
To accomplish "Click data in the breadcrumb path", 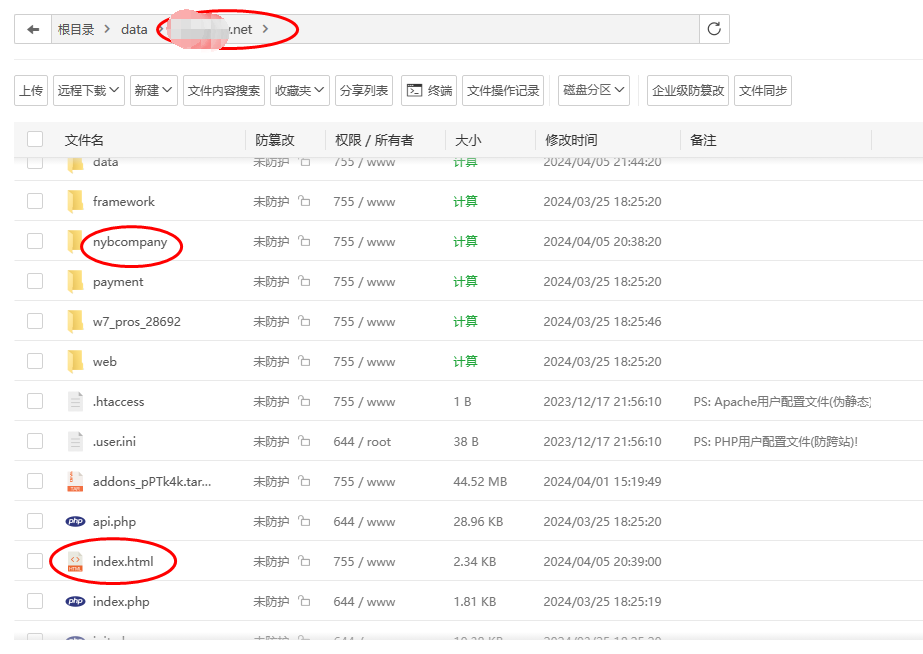I will pyautogui.click(x=134, y=29).
